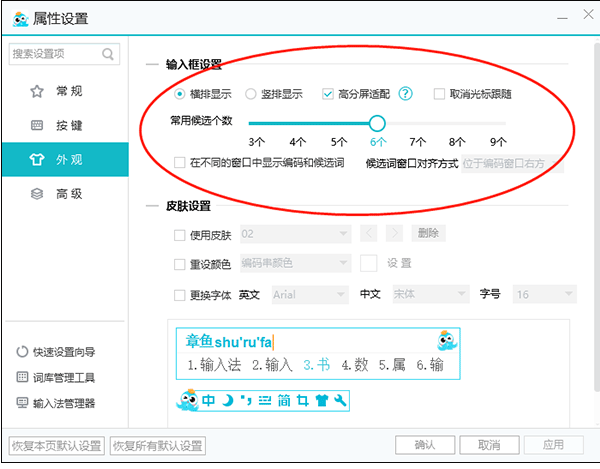The width and height of the screenshot is (600, 469).
Task: Focus the 搜索设置项 search field
Action: (x=64, y=54)
